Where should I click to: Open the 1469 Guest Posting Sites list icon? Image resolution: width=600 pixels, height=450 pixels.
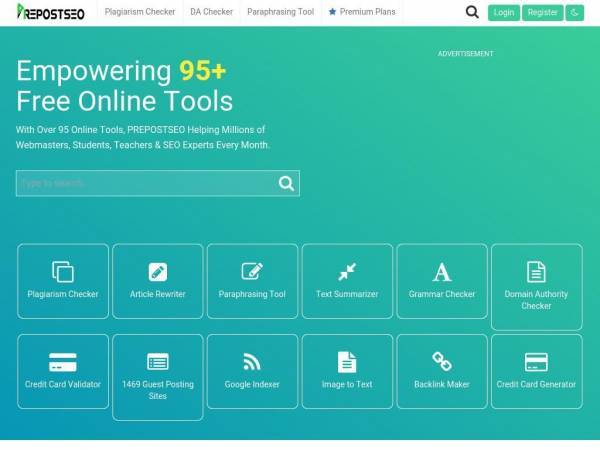pyautogui.click(x=158, y=362)
